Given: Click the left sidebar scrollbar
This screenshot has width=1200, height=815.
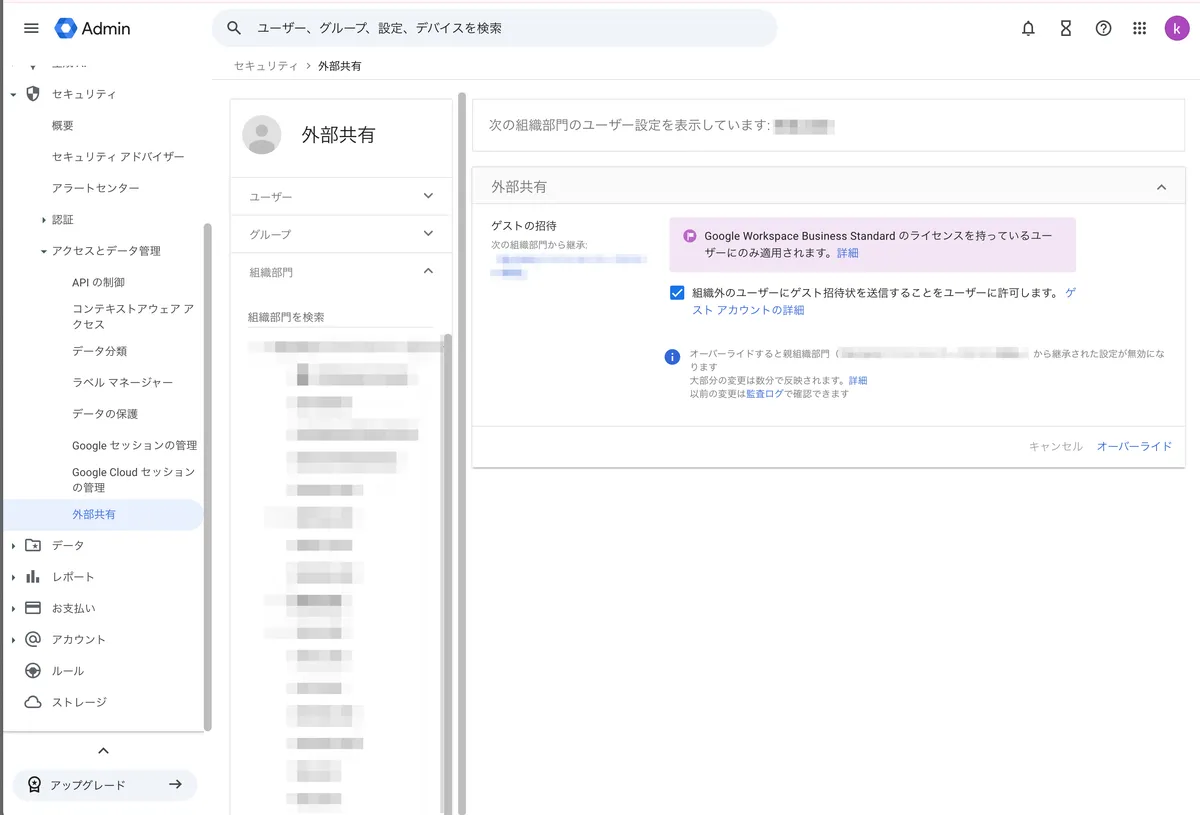Looking at the screenshot, I should (207, 476).
